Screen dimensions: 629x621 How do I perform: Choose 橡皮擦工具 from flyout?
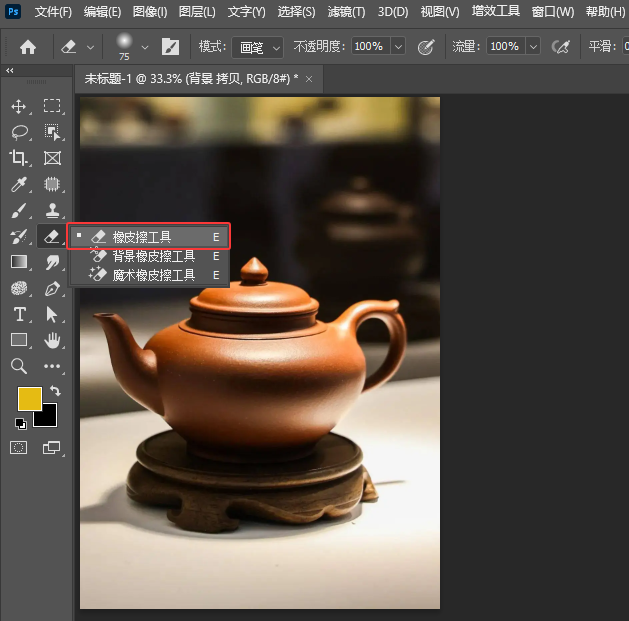pos(149,237)
